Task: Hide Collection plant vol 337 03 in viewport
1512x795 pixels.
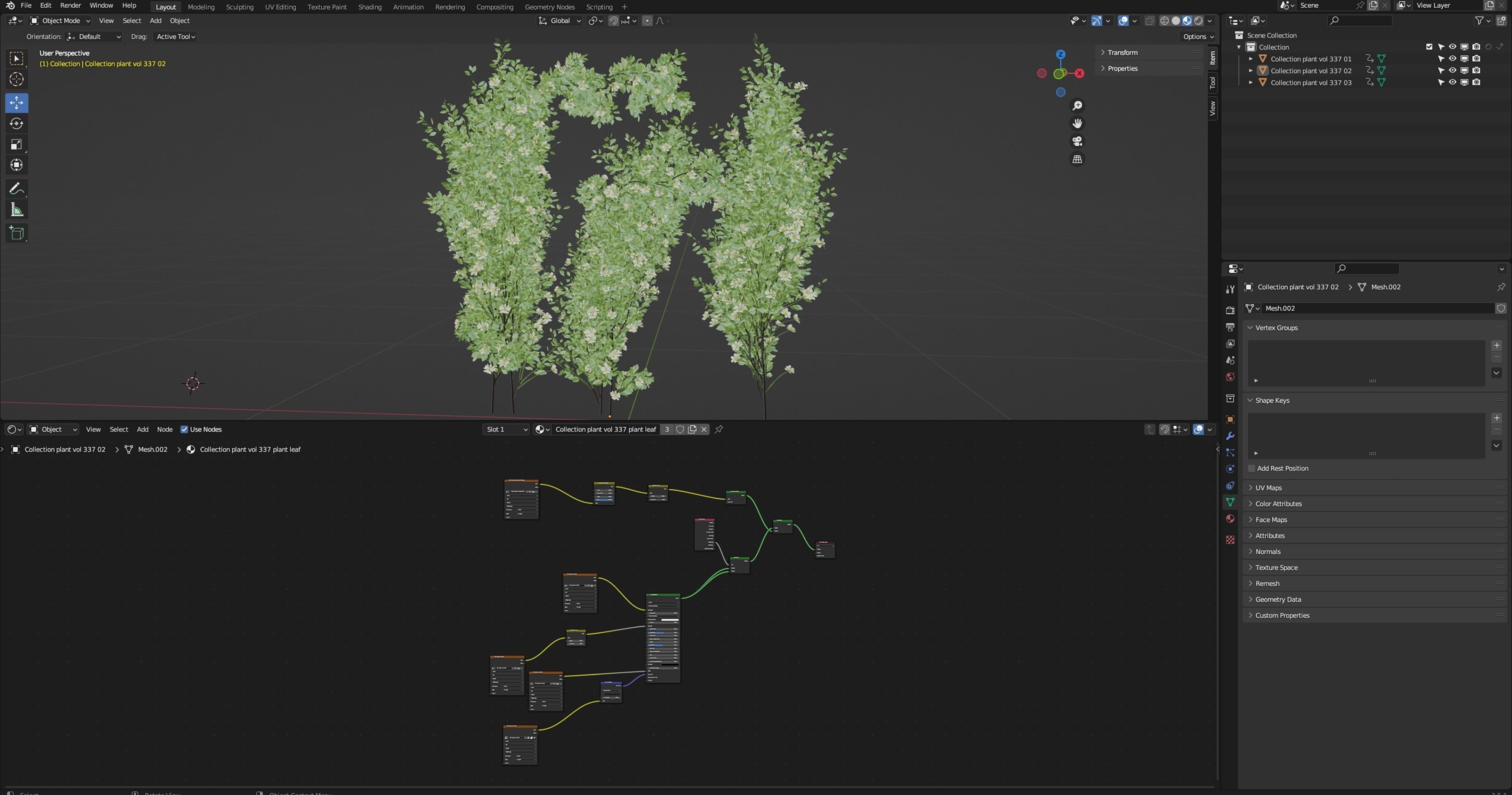Action: [x=1452, y=82]
